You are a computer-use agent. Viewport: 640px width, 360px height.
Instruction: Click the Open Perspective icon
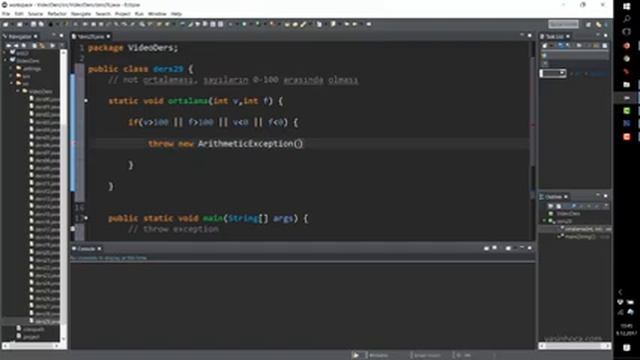[x=588, y=24]
